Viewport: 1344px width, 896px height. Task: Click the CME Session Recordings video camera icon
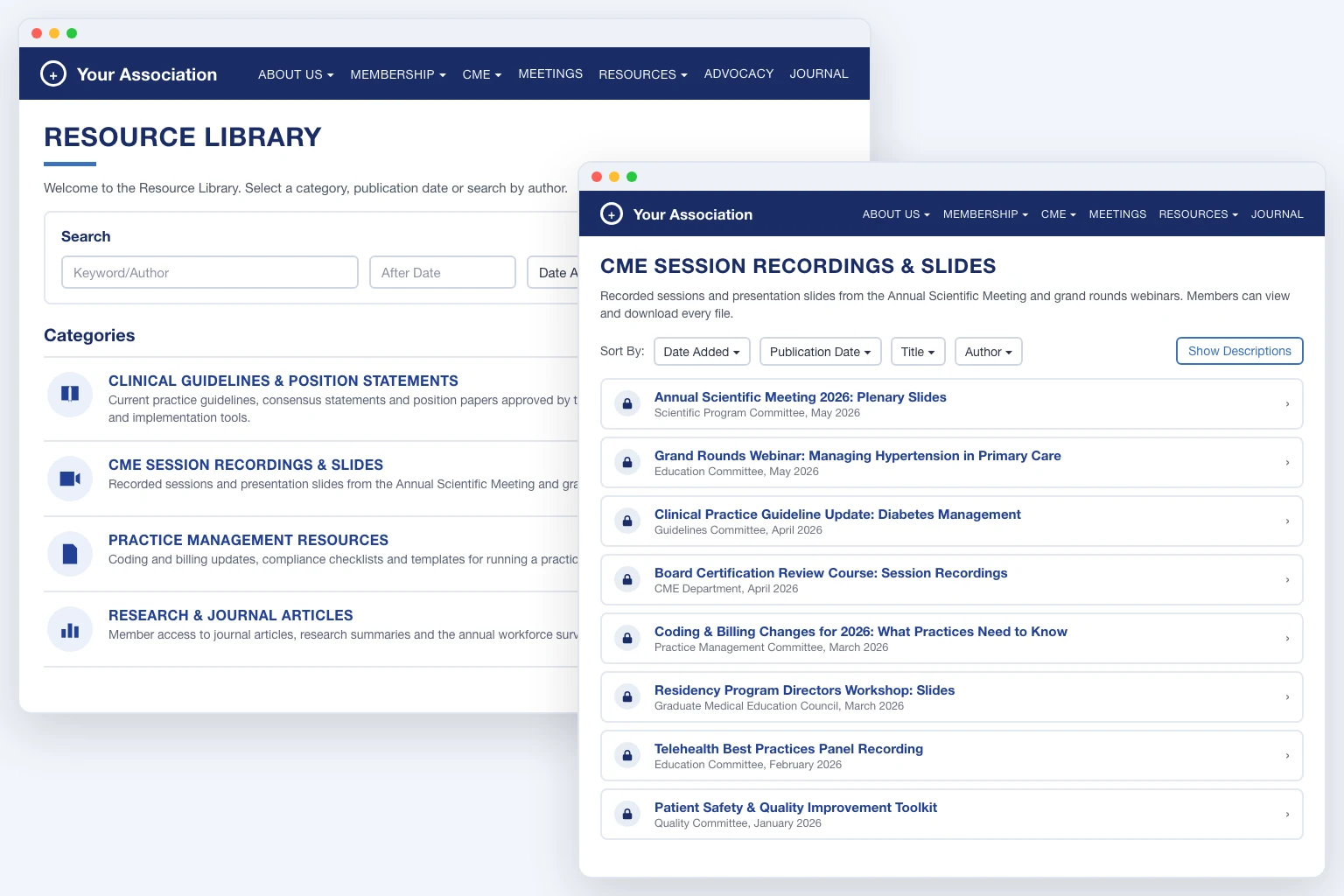tap(70, 479)
